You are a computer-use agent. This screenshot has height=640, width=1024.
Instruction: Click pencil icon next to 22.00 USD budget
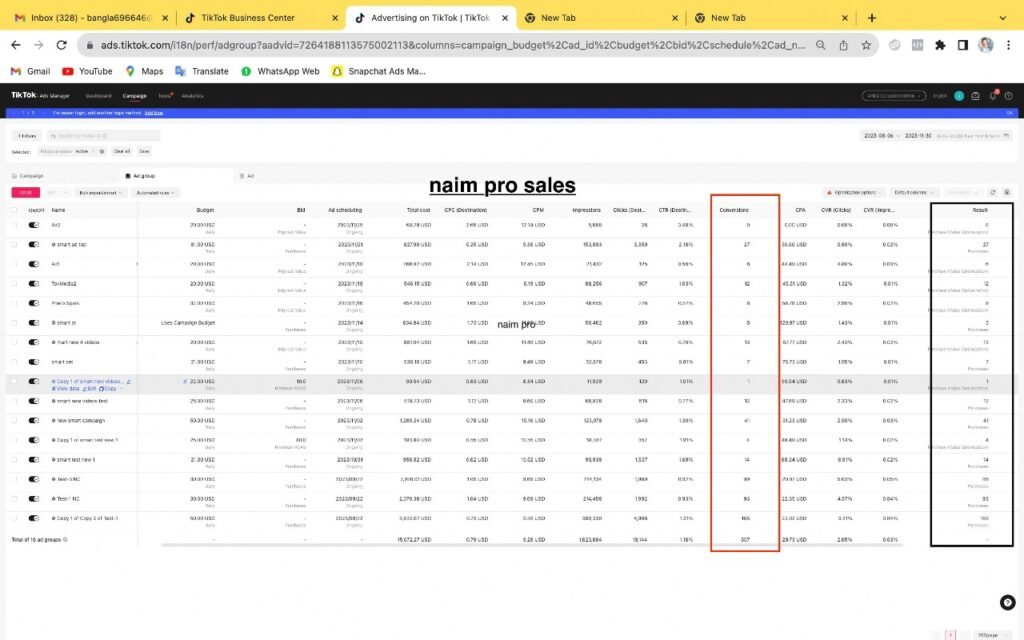pos(184,381)
